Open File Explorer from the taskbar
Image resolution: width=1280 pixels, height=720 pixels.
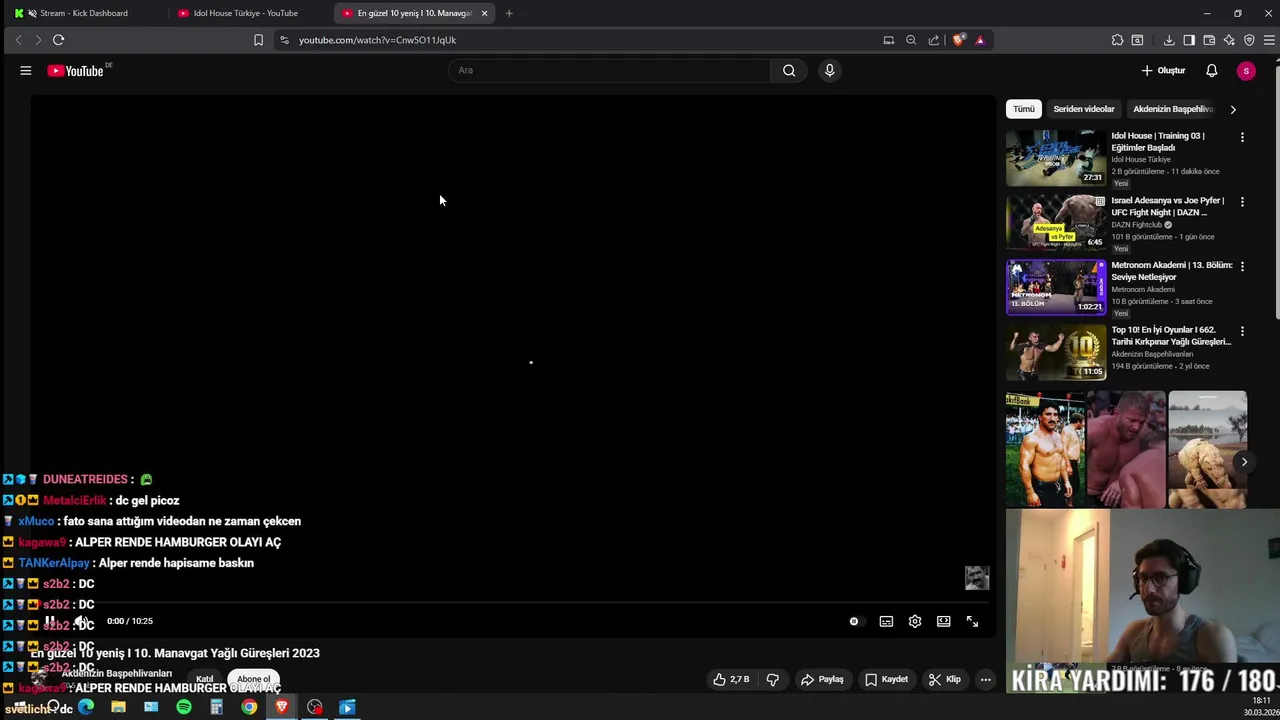118,707
